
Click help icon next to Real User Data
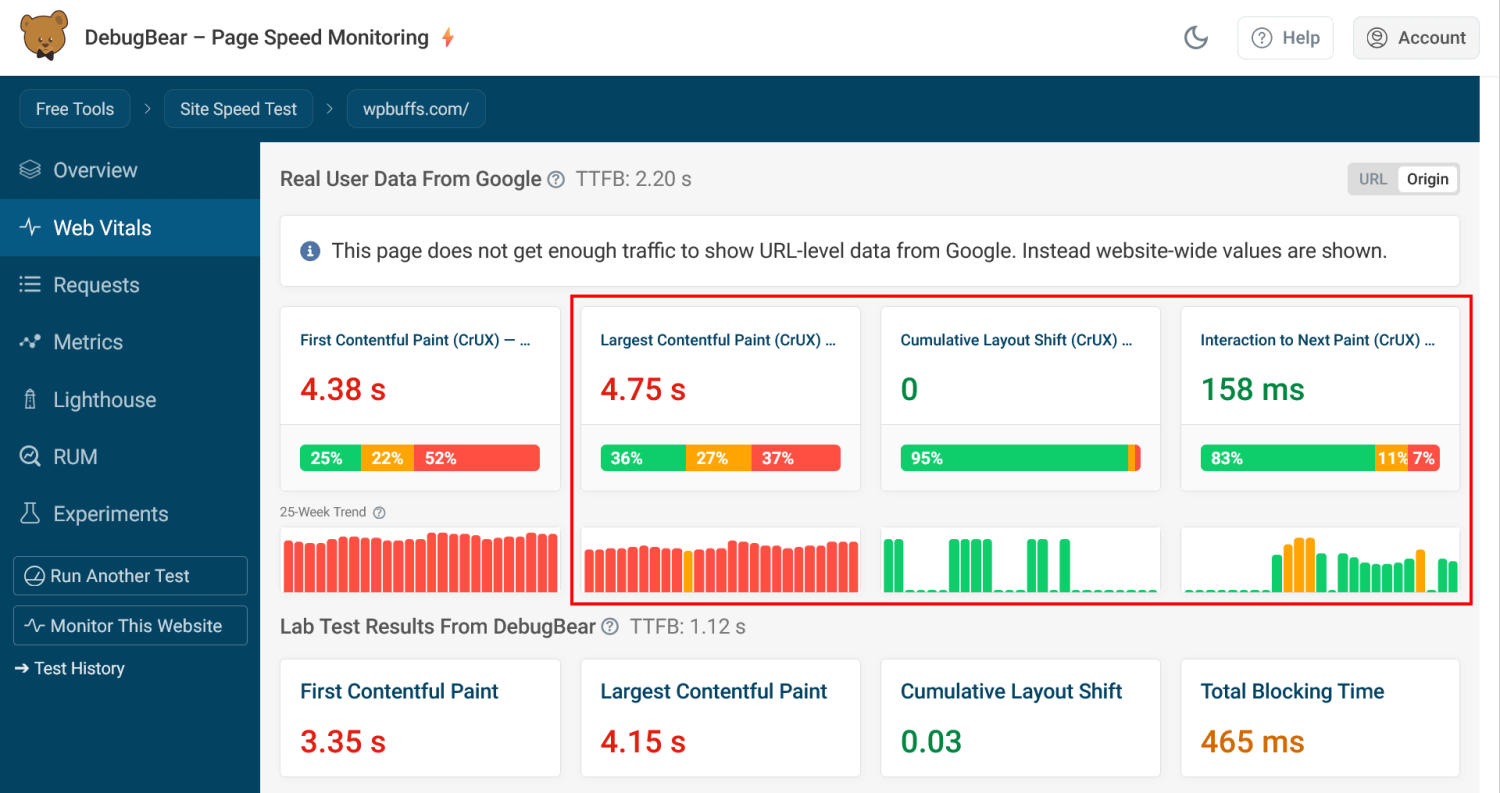pos(556,180)
